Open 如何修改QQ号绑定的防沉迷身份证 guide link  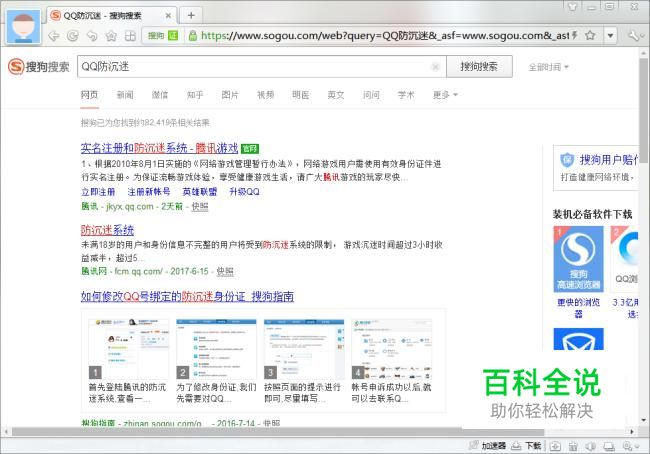coord(187,296)
